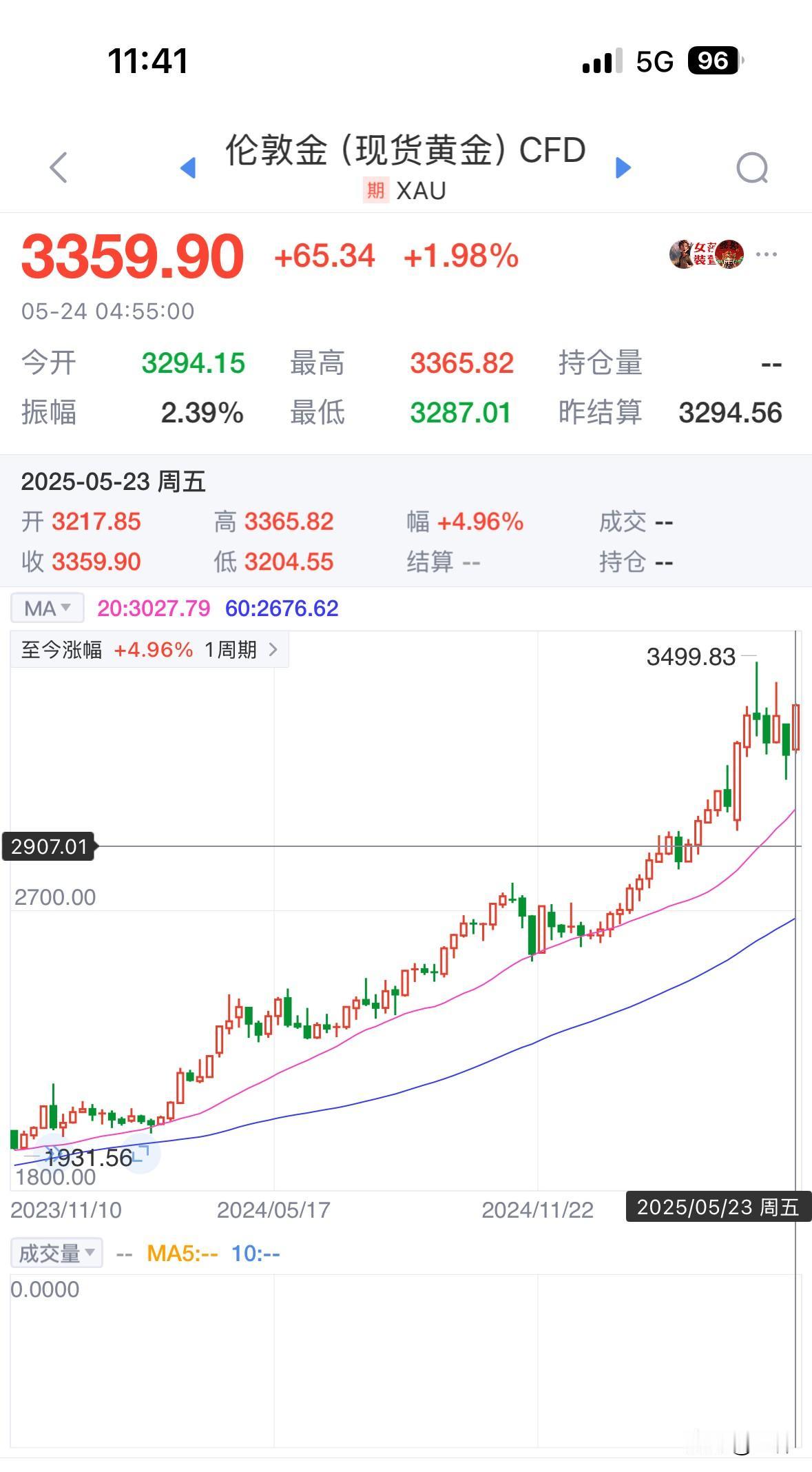
Task: Tap the MA5 volume legend label
Action: tap(183, 1253)
